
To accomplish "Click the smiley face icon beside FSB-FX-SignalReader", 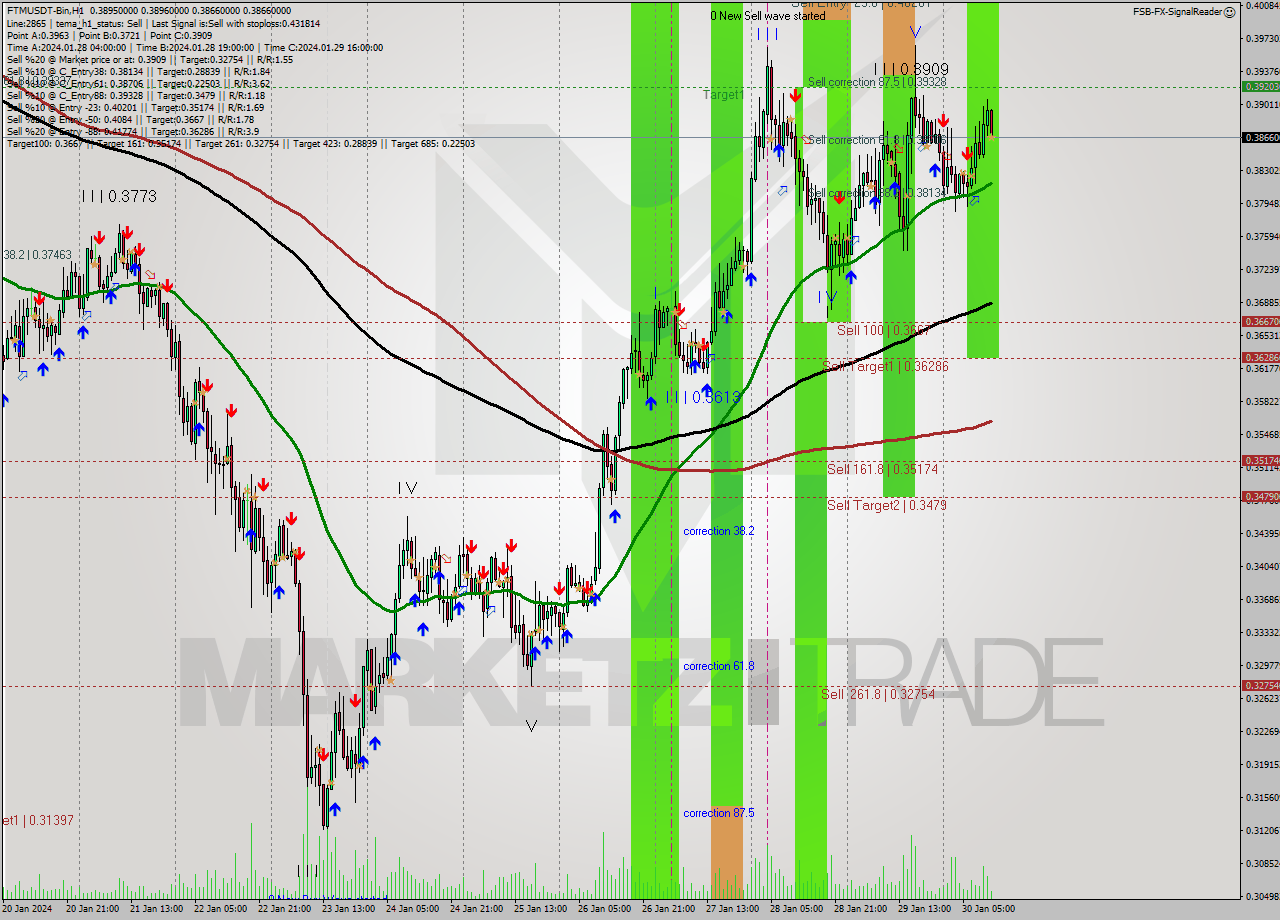I will [x=1229, y=12].
